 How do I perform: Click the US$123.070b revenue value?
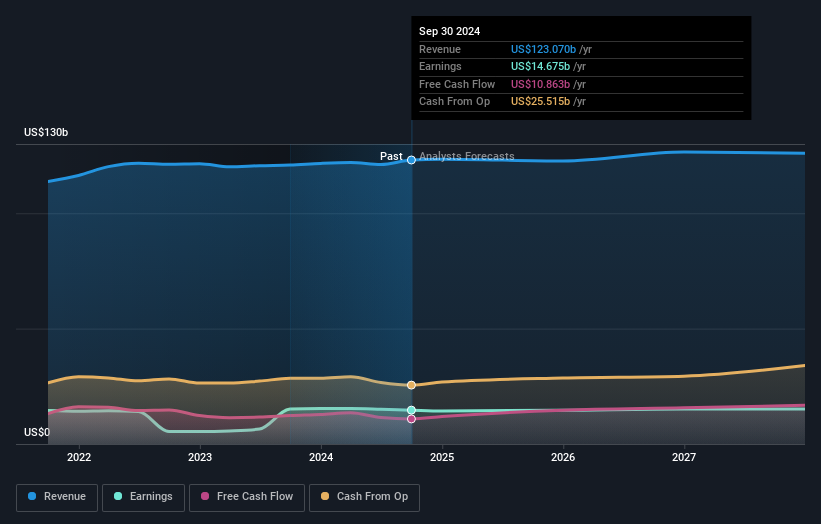point(543,49)
